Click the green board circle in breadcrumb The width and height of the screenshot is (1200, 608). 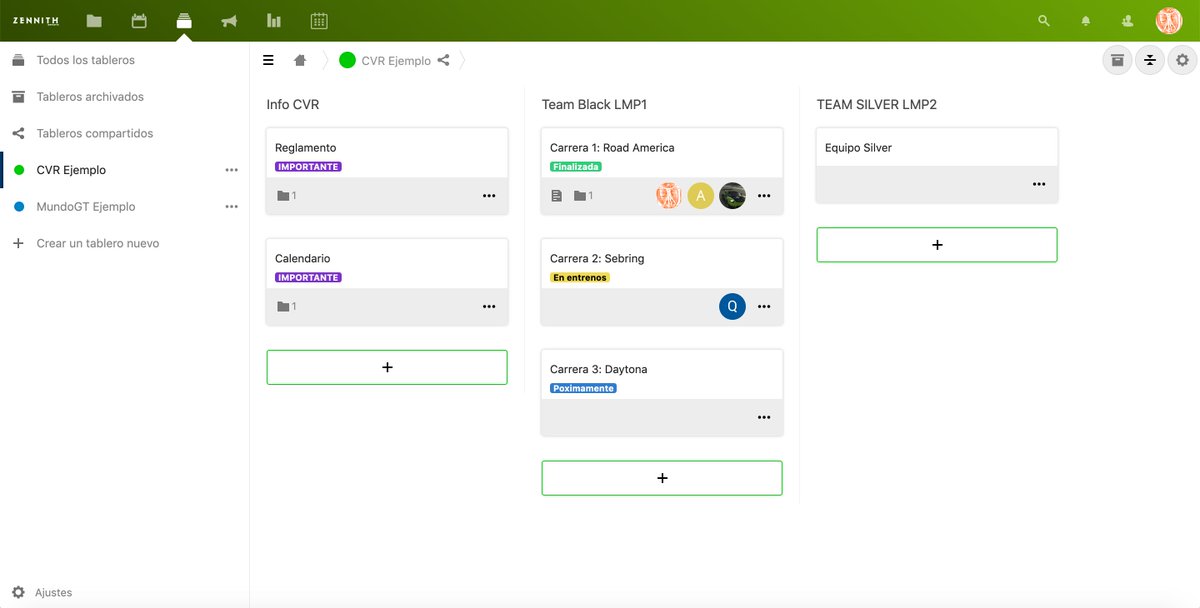click(x=348, y=60)
